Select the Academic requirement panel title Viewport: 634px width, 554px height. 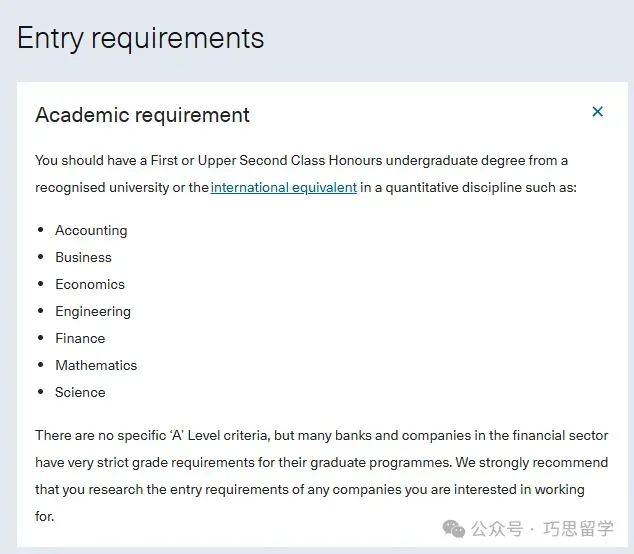tap(142, 115)
